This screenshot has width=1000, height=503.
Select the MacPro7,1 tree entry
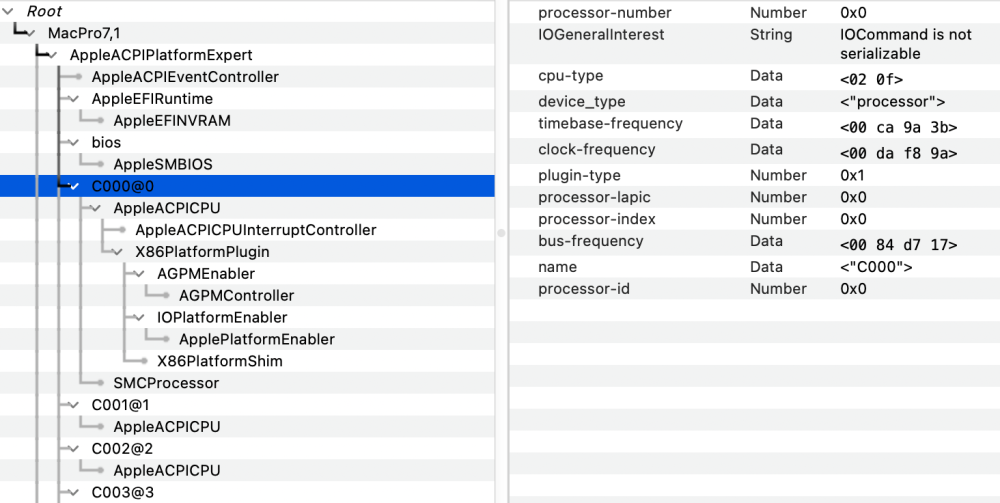(x=84, y=33)
